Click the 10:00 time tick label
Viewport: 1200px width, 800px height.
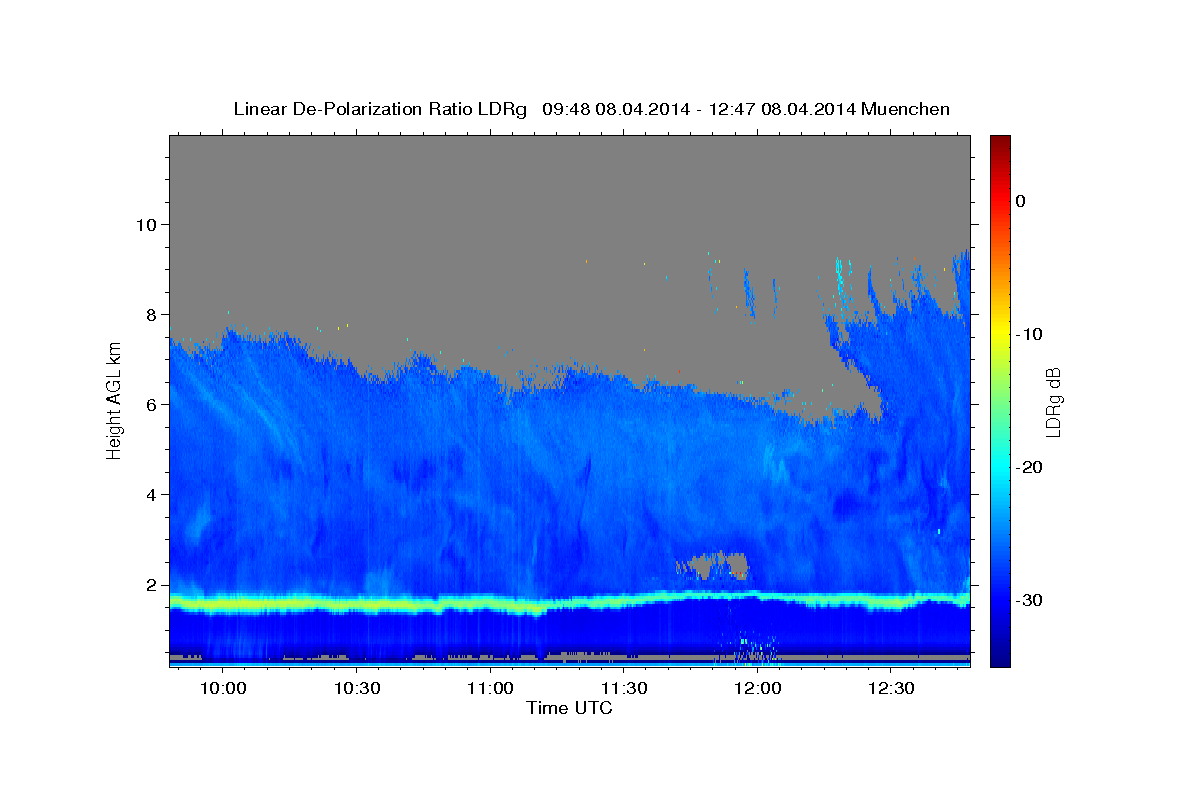point(223,688)
